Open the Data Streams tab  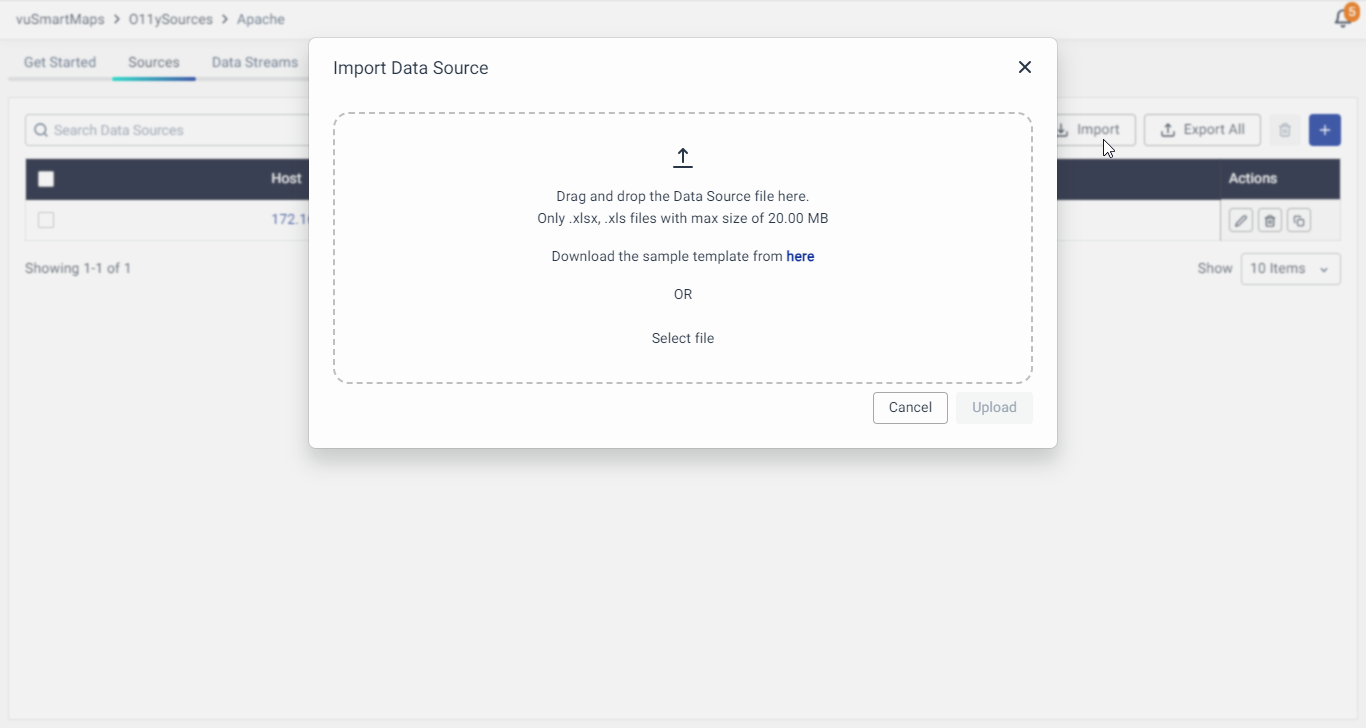pos(255,62)
